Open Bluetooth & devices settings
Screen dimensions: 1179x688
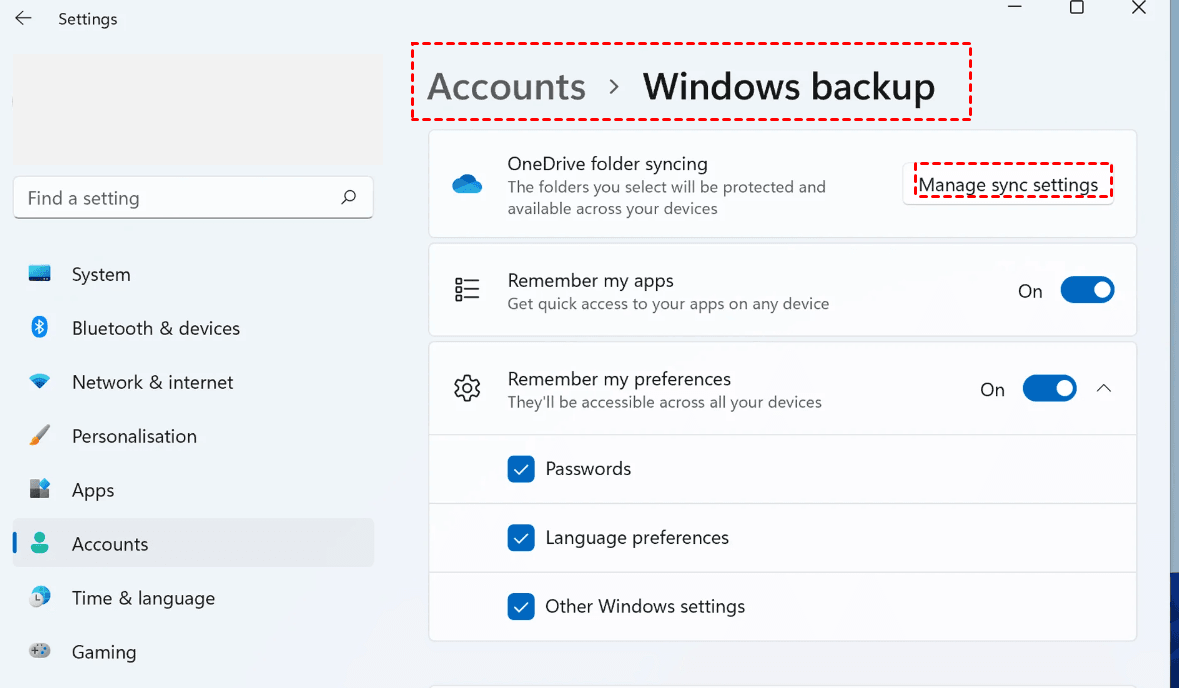[40, 327]
